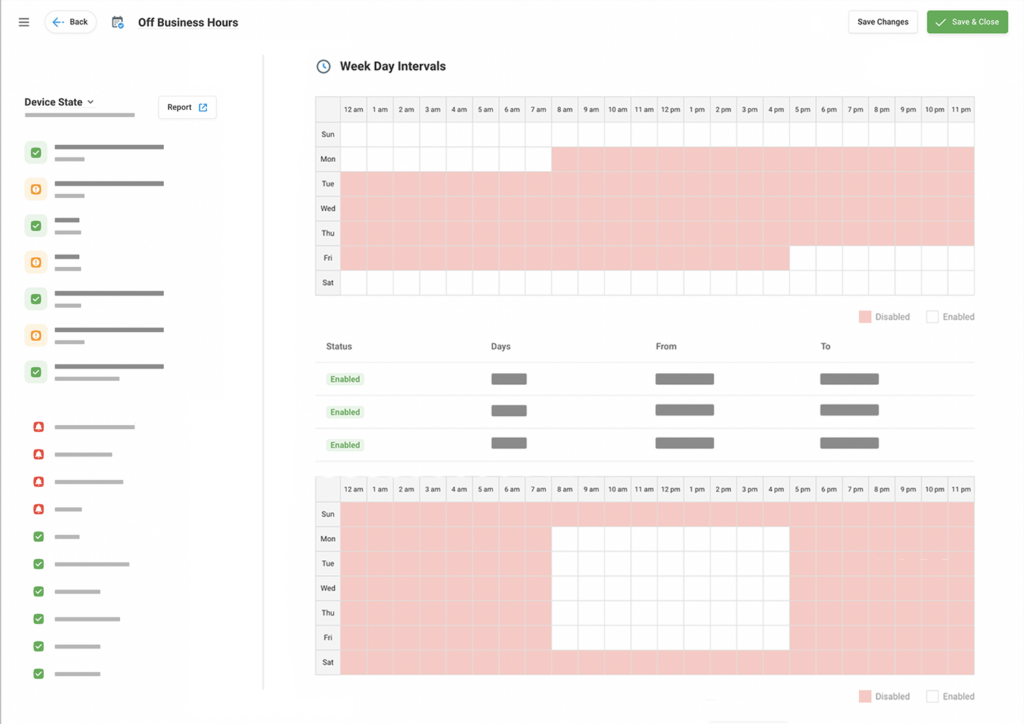
Task: Click the To column header
Action: point(825,347)
